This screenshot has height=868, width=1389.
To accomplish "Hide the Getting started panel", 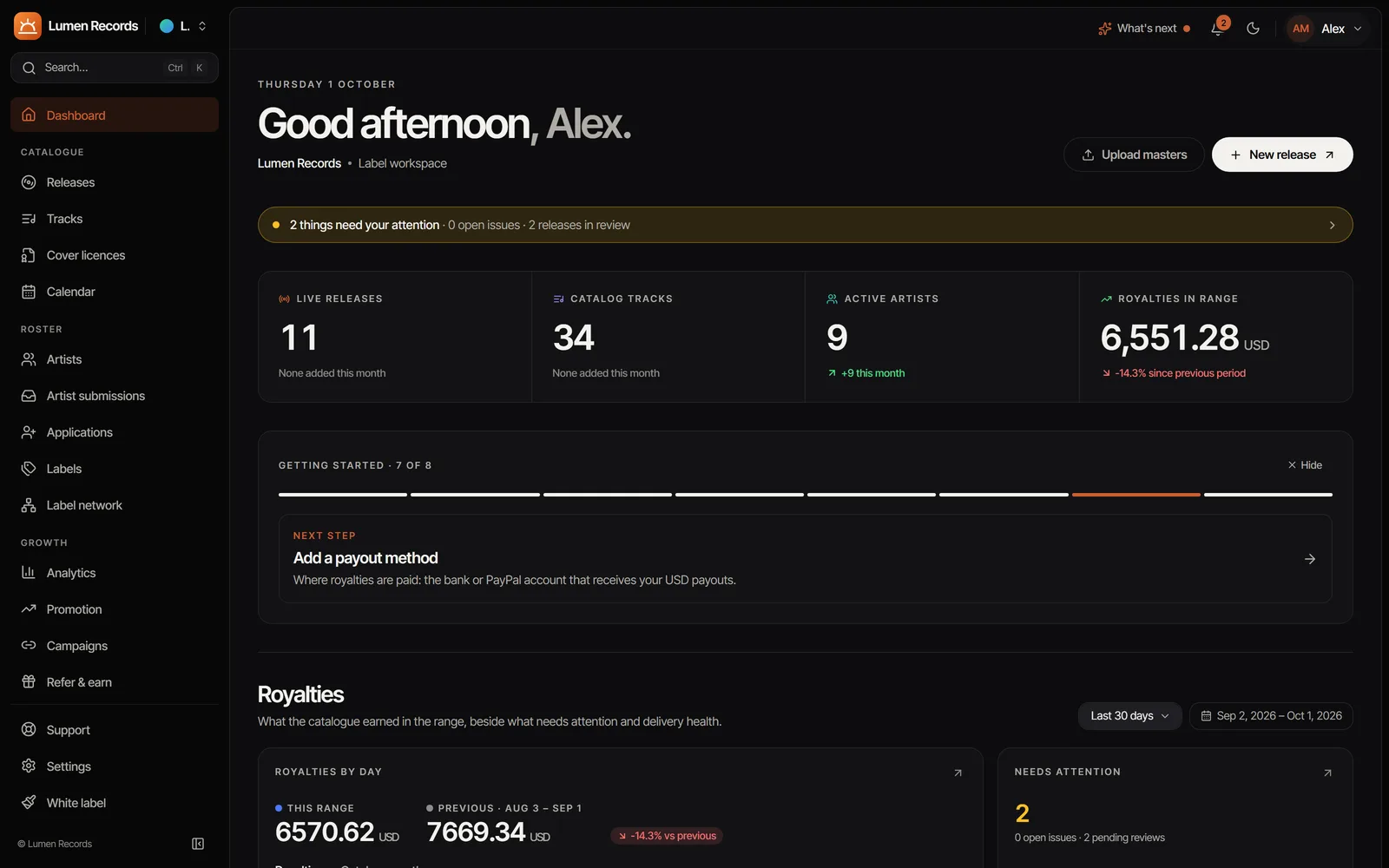I will coord(1305,465).
